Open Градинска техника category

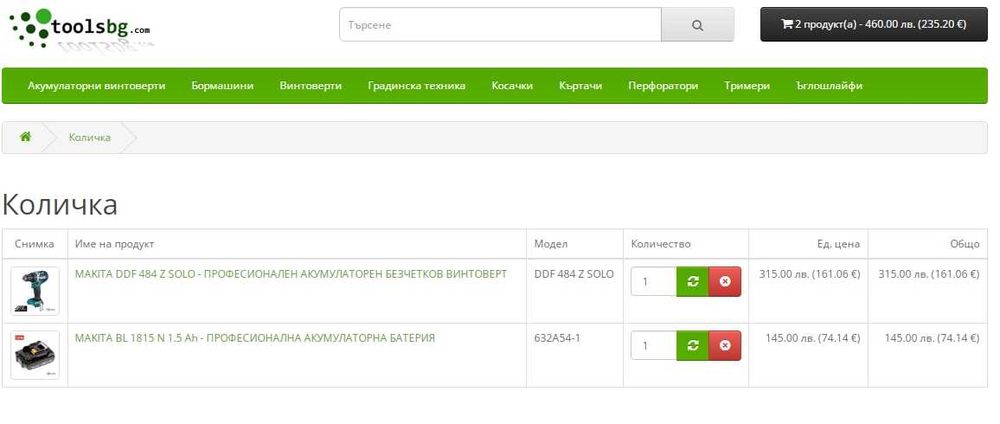(x=416, y=85)
